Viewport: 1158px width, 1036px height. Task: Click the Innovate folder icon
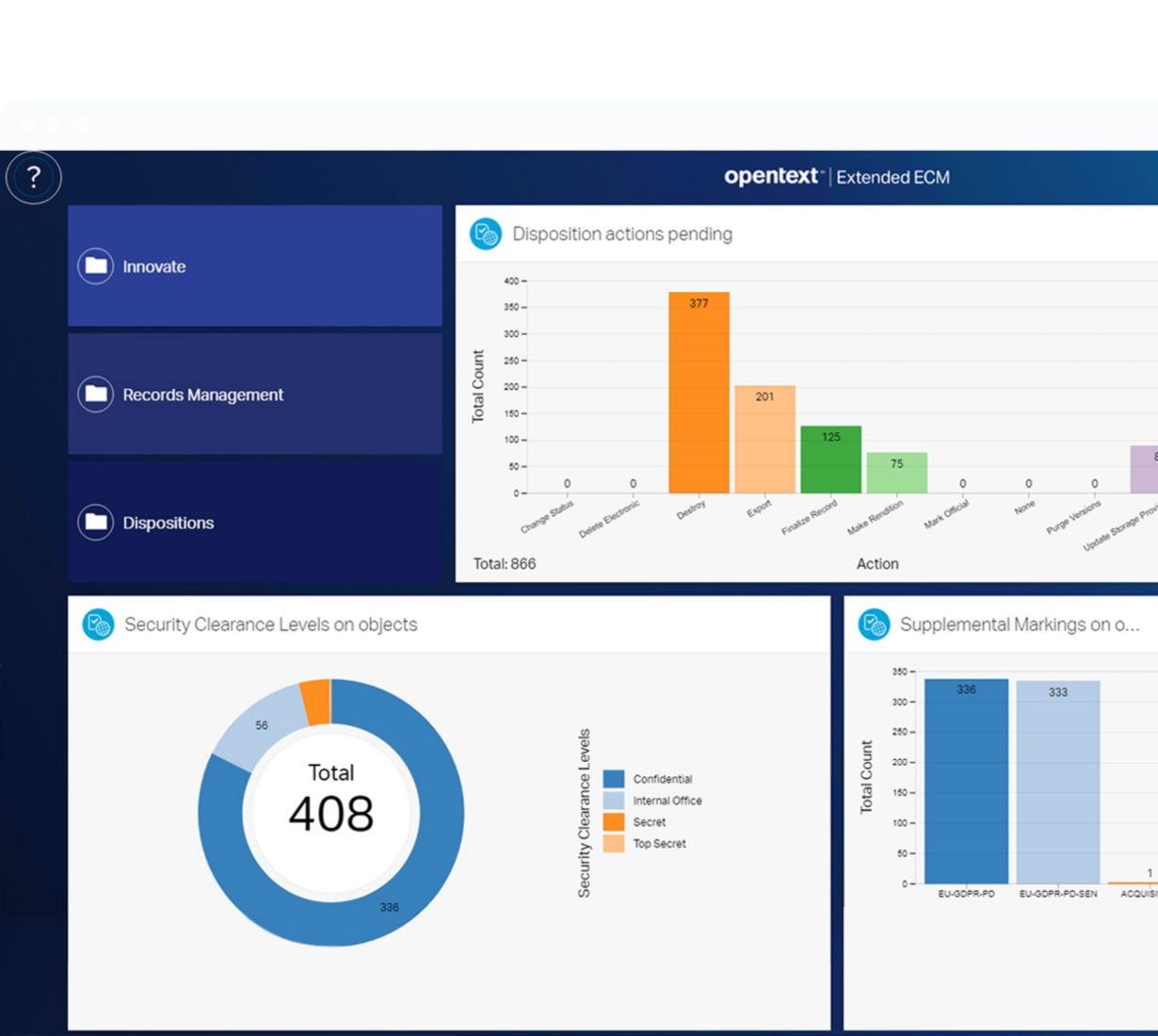coord(96,267)
